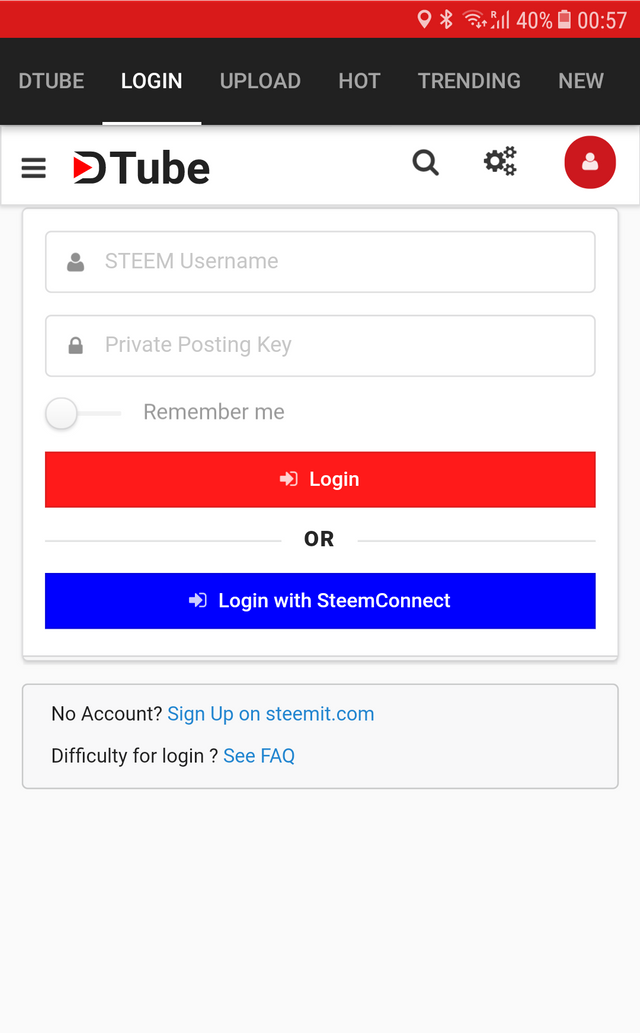640x1033 pixels.
Task: Open the search magnifier icon
Action: [426, 162]
